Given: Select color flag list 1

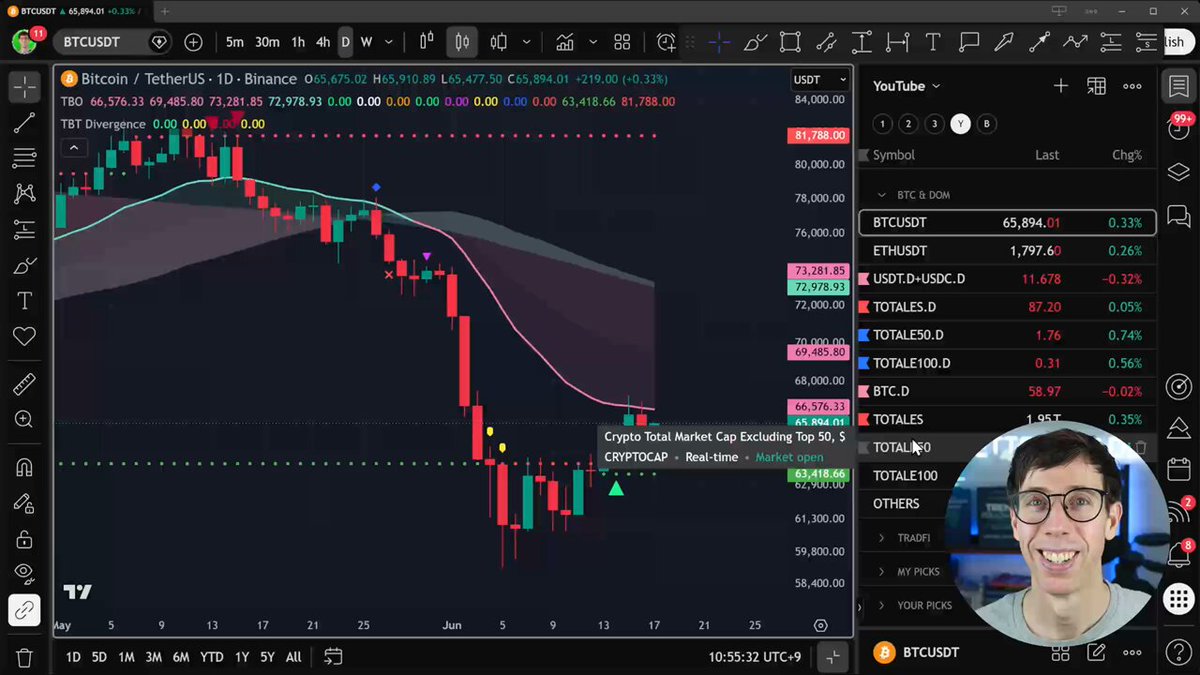Looking at the screenshot, I should coord(882,124).
